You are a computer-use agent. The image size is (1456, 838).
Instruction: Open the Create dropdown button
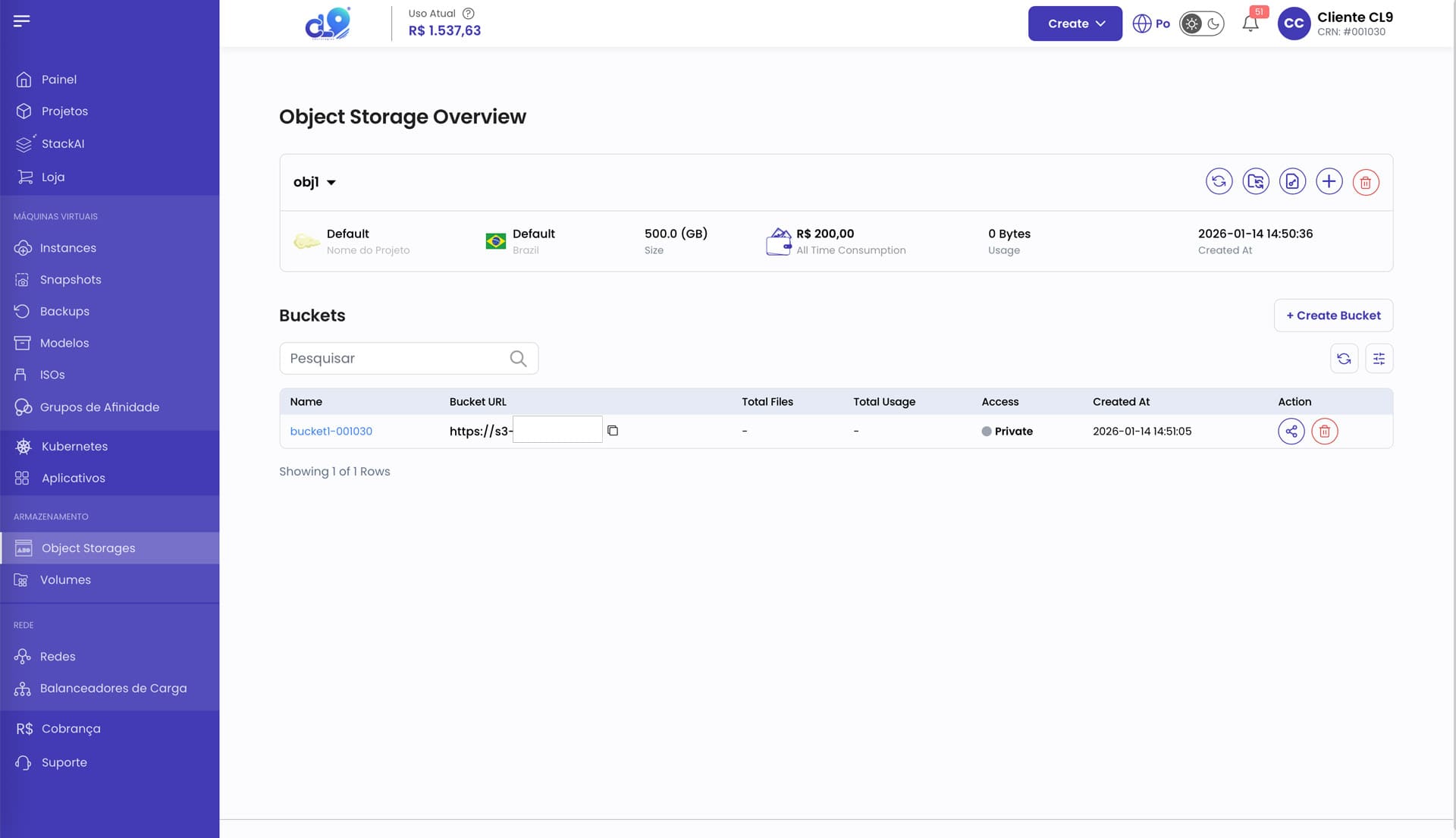(x=1075, y=24)
